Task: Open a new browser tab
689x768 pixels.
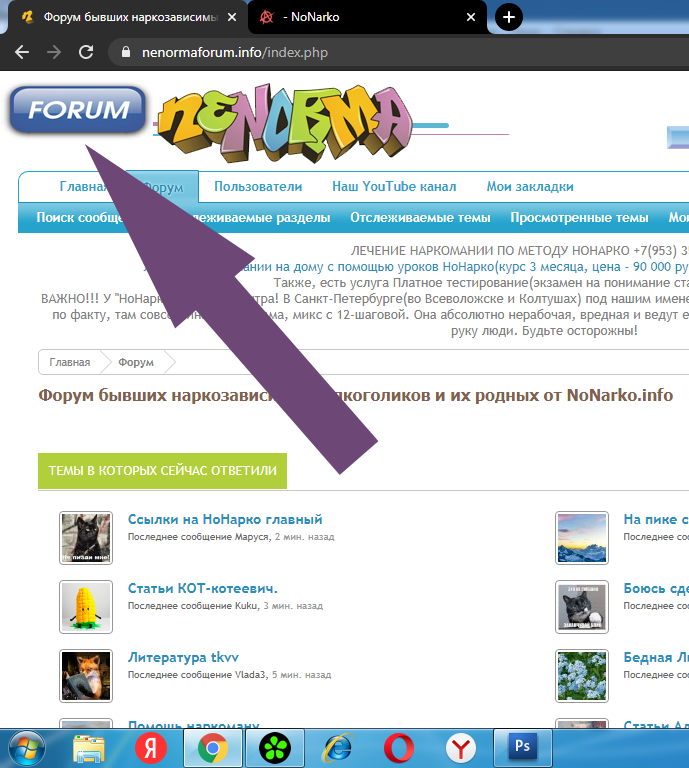Action: pyautogui.click(x=509, y=17)
